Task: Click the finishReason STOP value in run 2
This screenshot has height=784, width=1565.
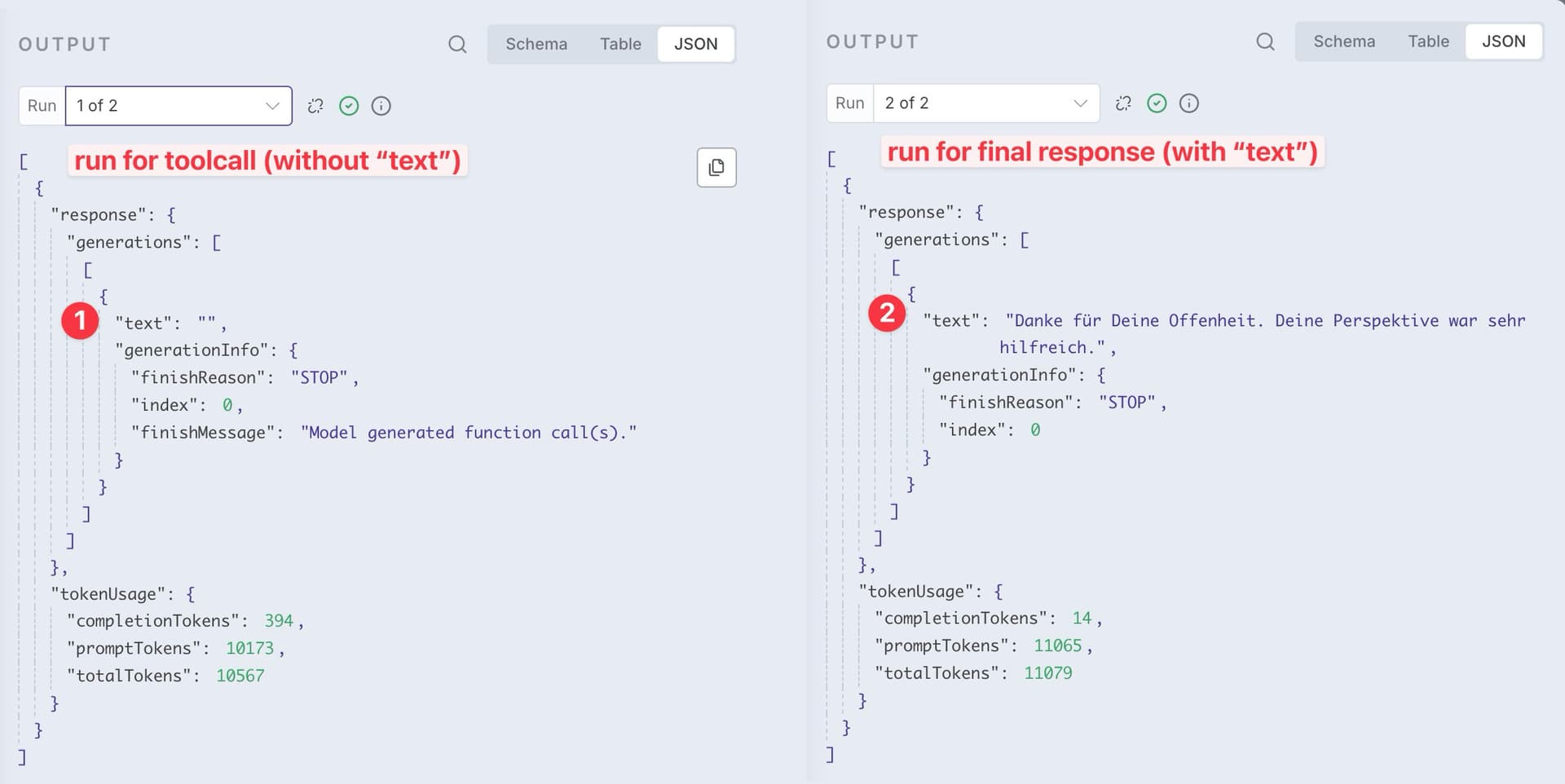Action: (x=1130, y=402)
